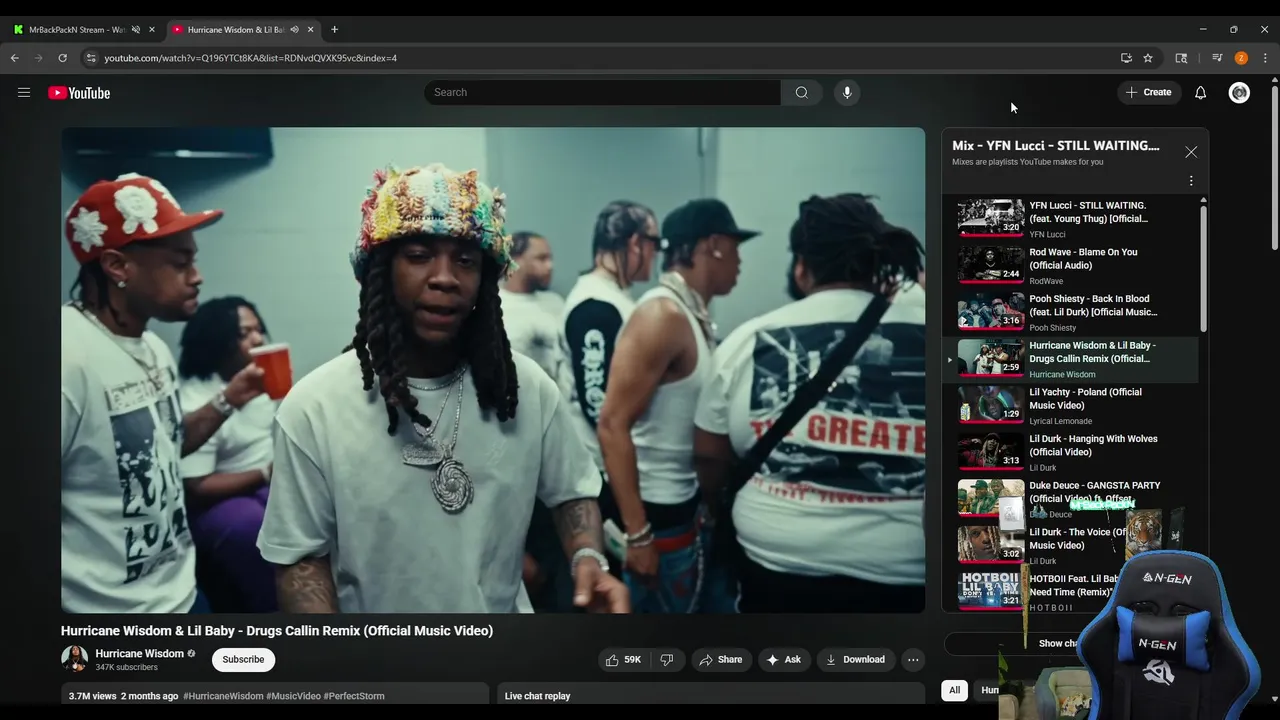1280x720 pixels.
Task: Reload the current page
Action: coord(62,58)
